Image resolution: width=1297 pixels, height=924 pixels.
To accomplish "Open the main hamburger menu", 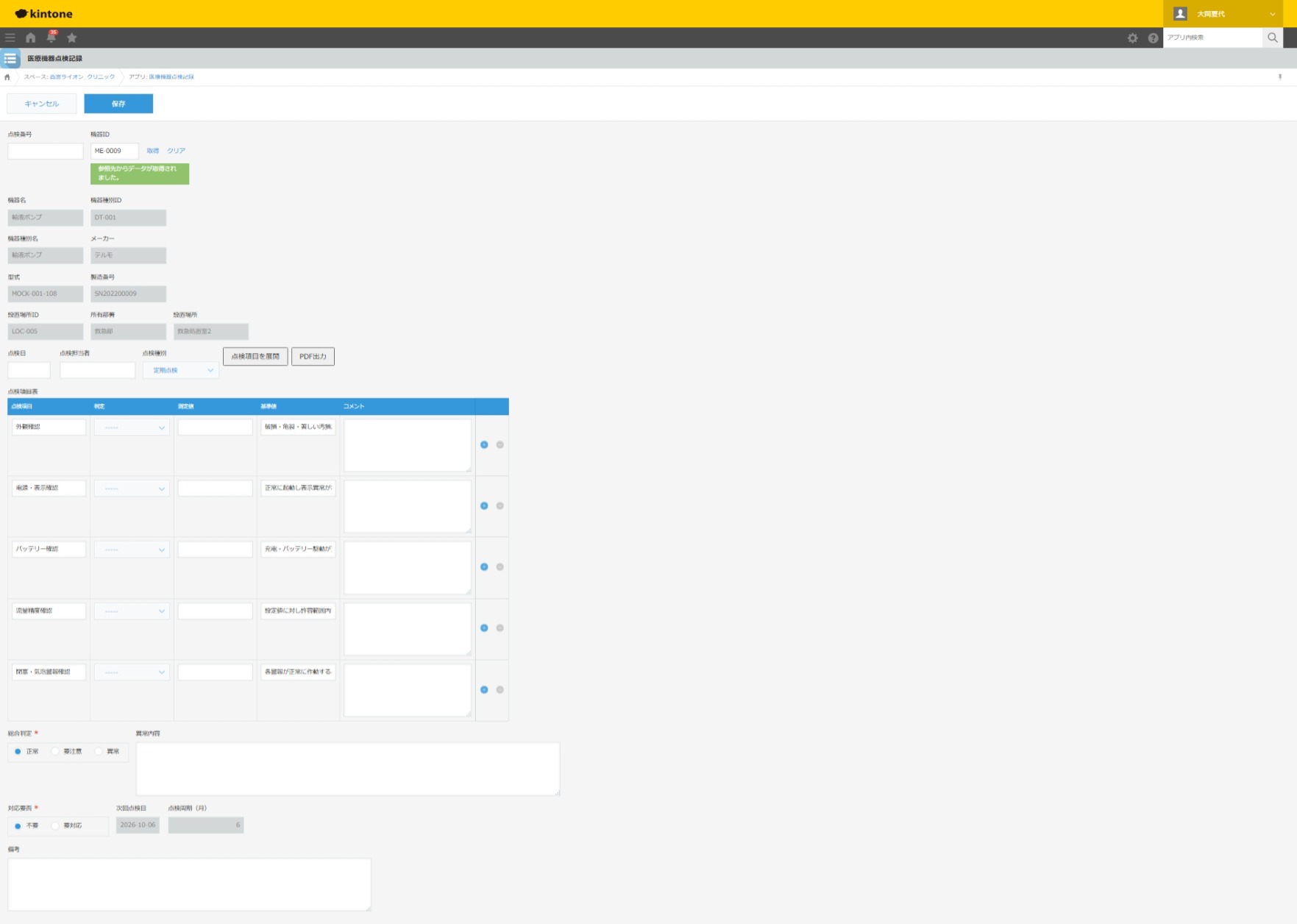I will tap(10, 38).
